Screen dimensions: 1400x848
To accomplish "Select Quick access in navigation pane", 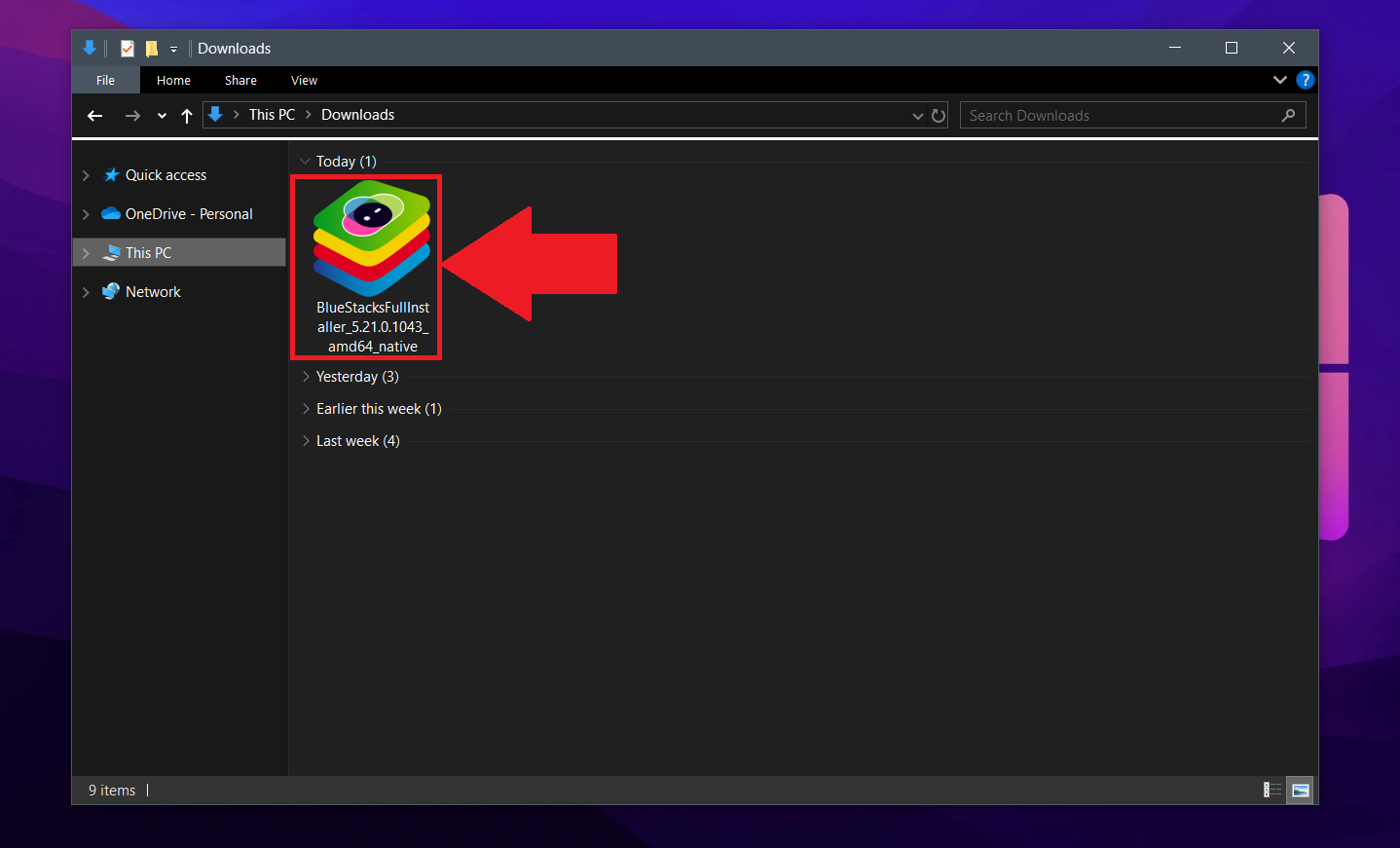I will (166, 175).
